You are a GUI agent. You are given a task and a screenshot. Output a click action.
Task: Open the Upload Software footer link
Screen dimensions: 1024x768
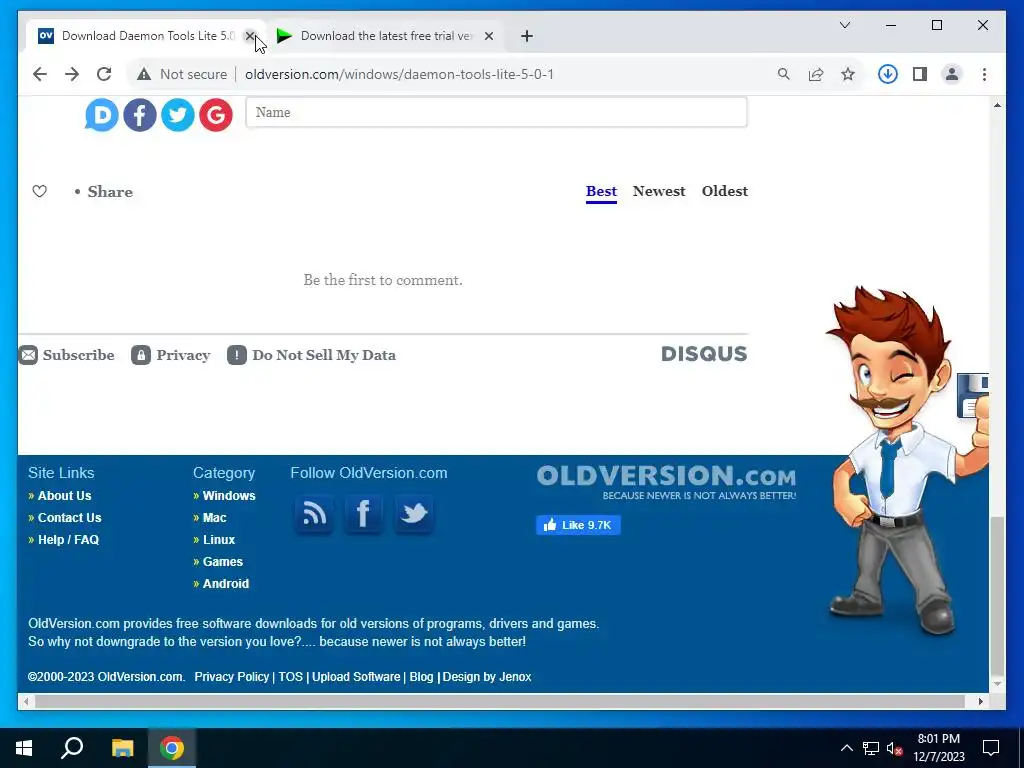coord(356,677)
